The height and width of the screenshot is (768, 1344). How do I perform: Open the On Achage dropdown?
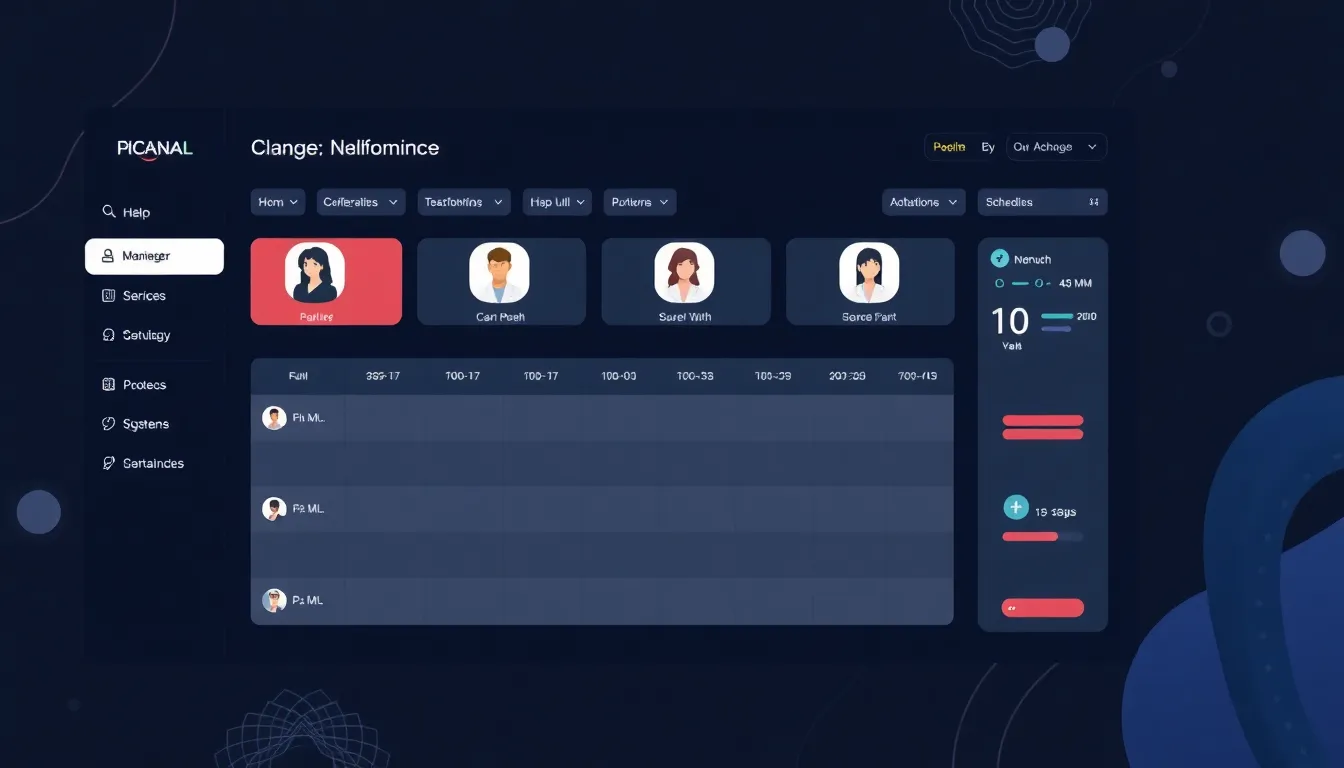[1056, 147]
